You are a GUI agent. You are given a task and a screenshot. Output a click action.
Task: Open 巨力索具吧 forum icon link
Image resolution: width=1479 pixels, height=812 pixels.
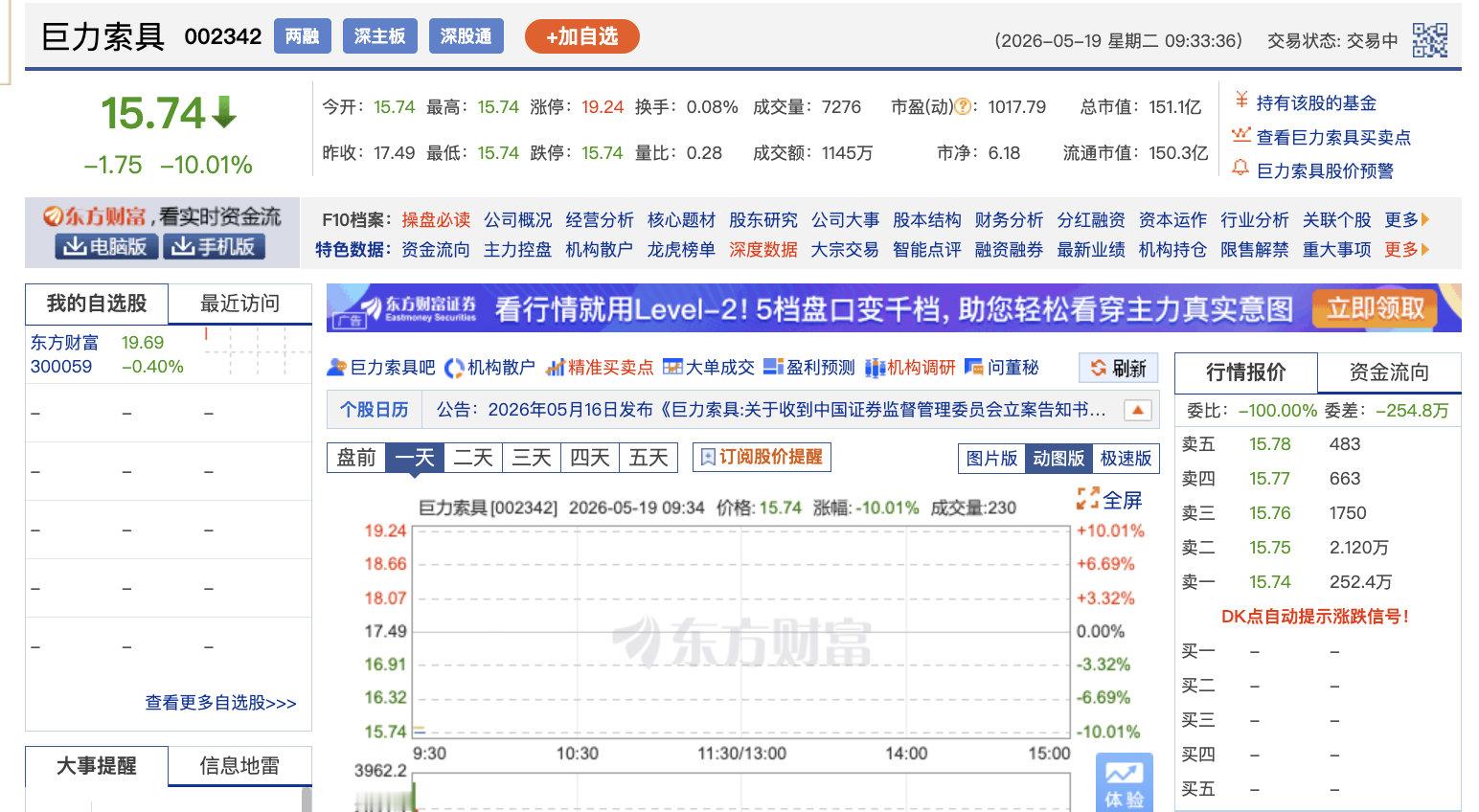point(381,368)
